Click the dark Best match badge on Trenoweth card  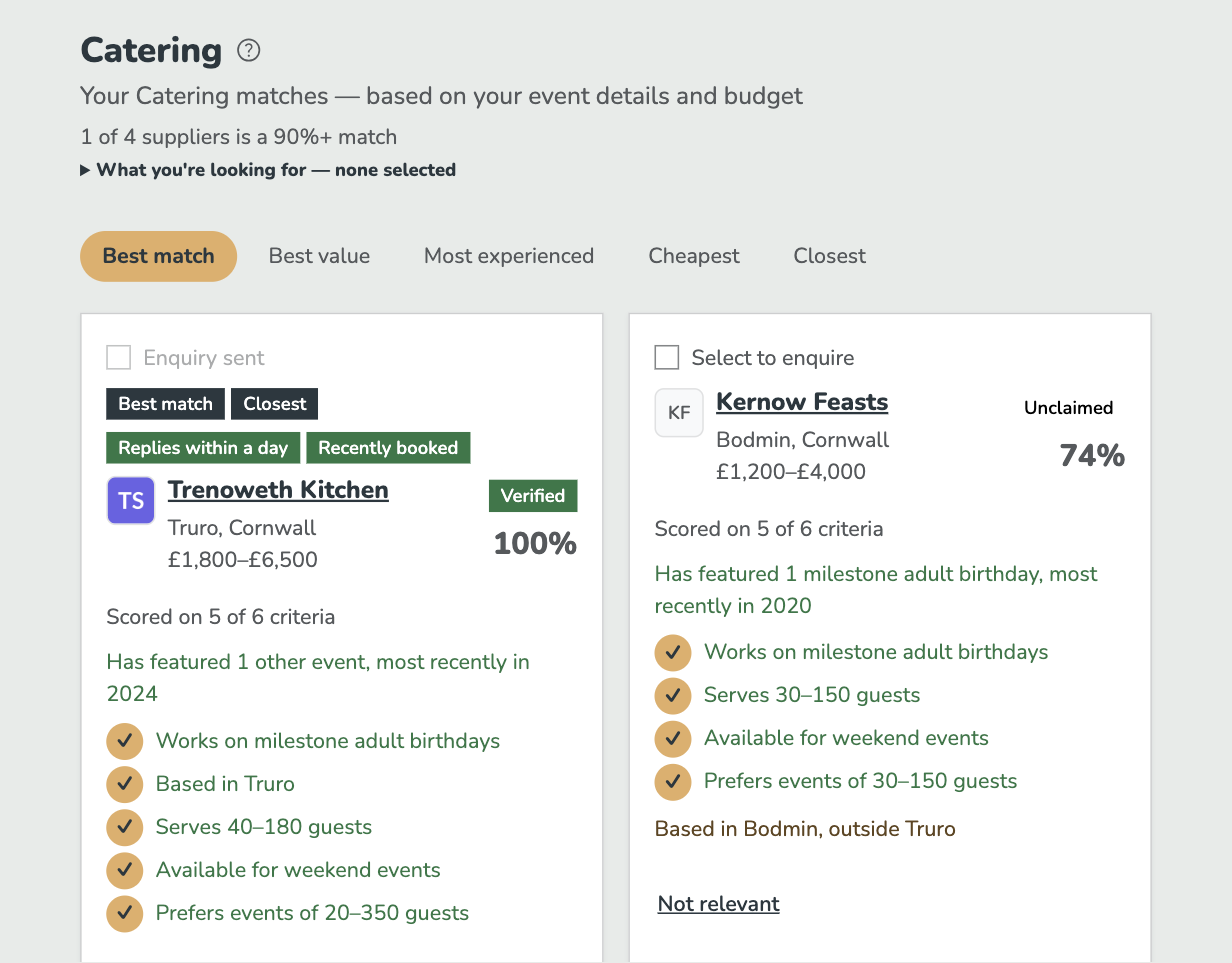[166, 404]
